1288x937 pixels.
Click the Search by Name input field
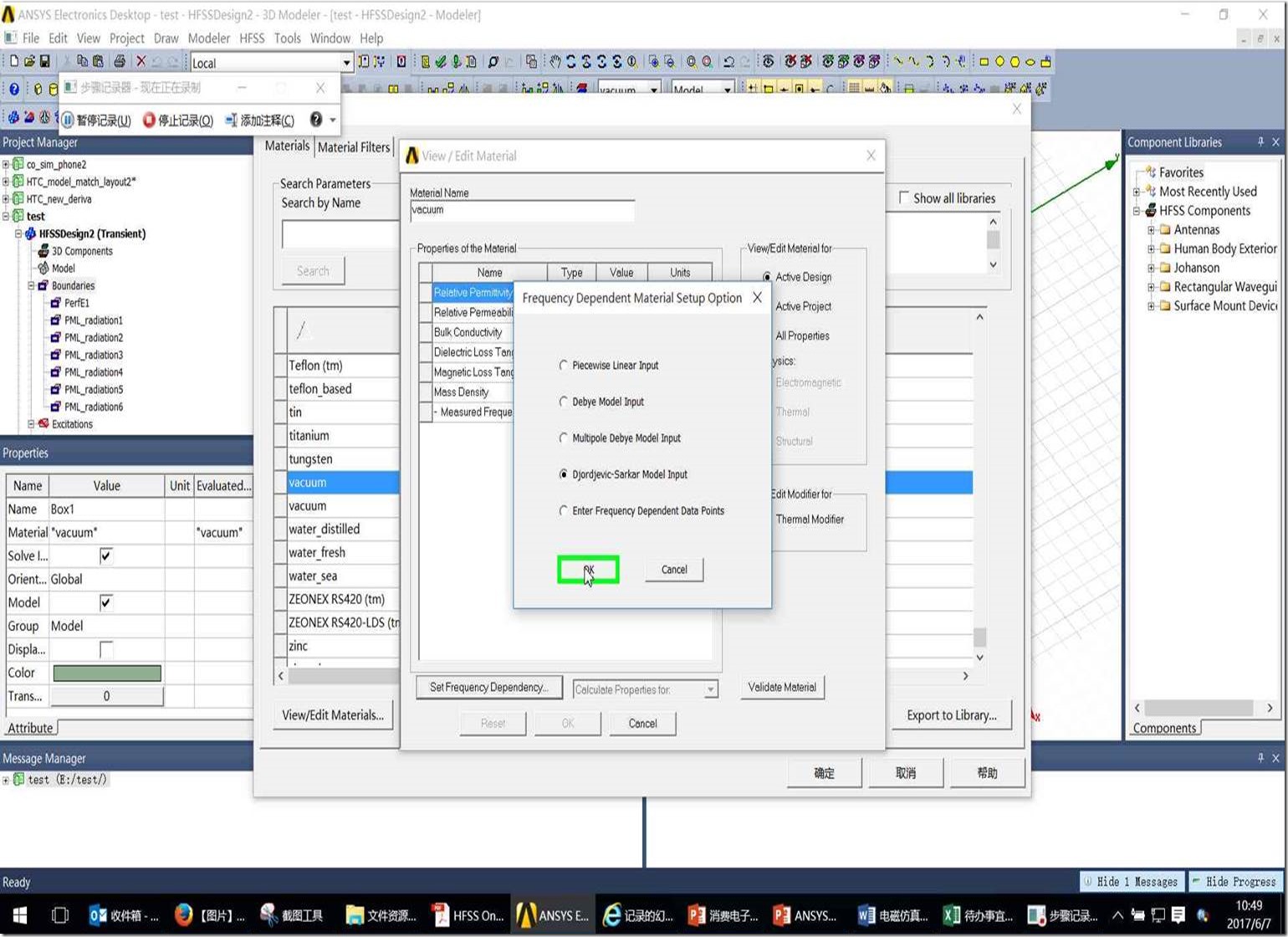tap(341, 234)
